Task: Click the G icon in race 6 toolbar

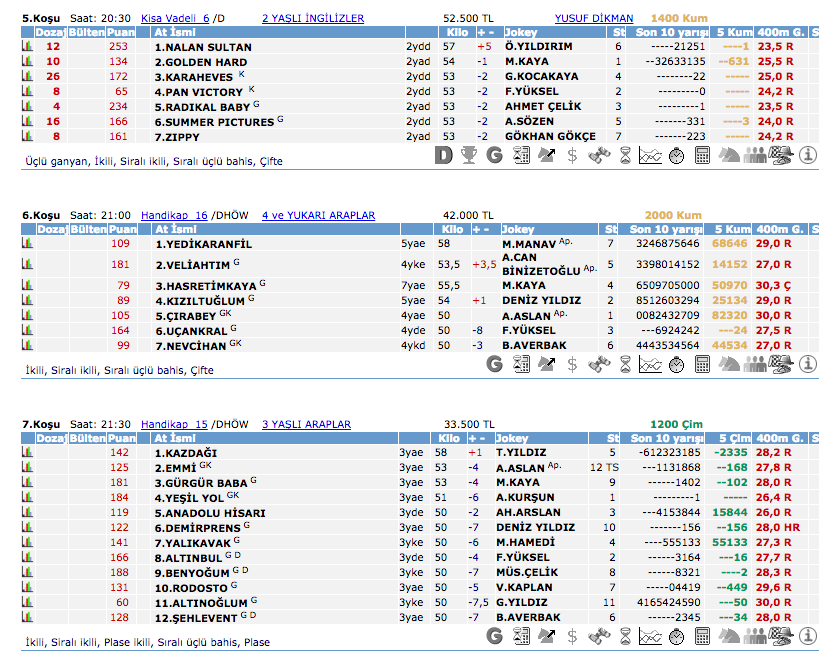Action: pos(494,365)
